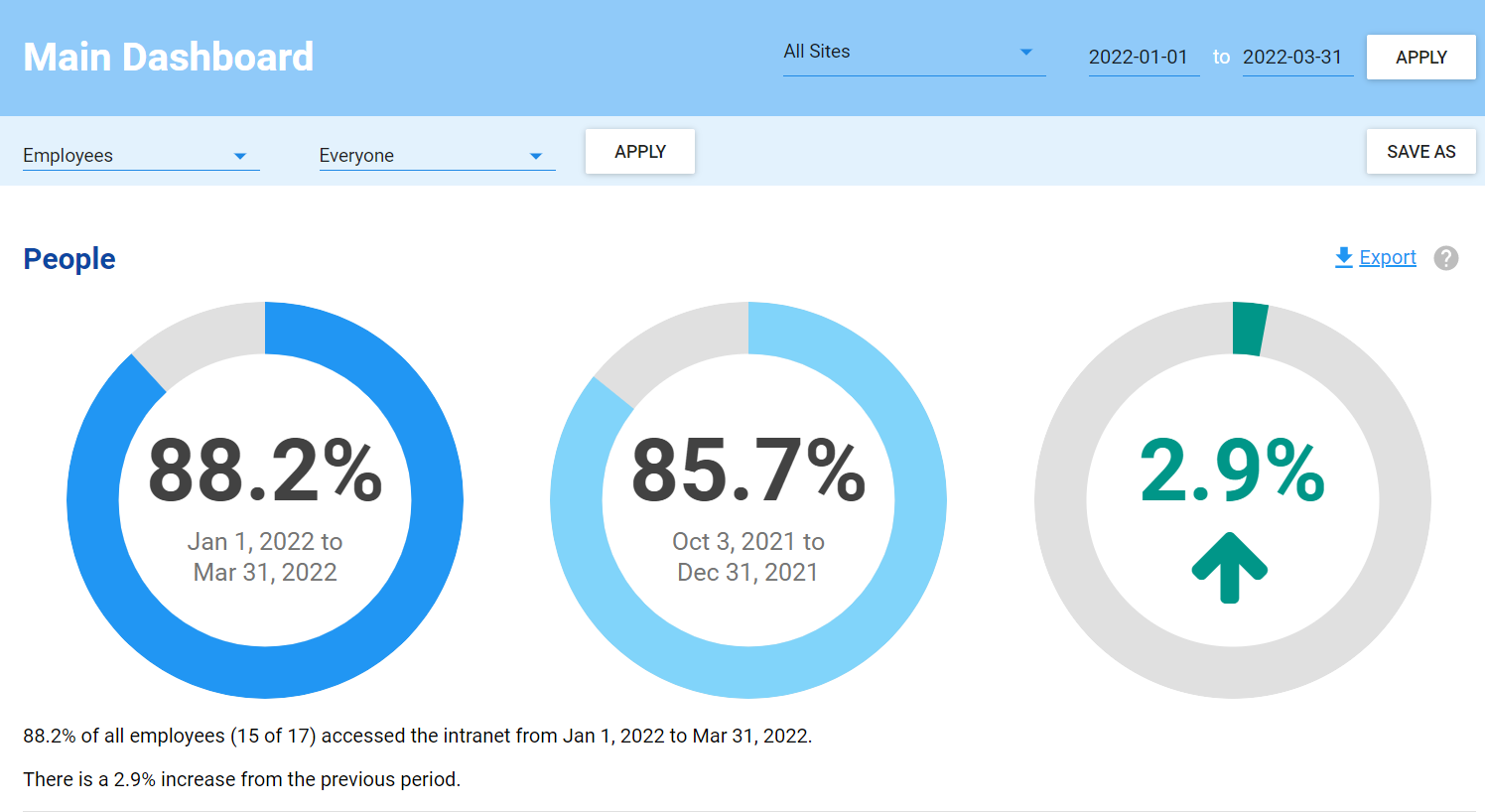Click the 88.2% donut chart
This screenshot has height=812, width=1485.
coord(265,500)
